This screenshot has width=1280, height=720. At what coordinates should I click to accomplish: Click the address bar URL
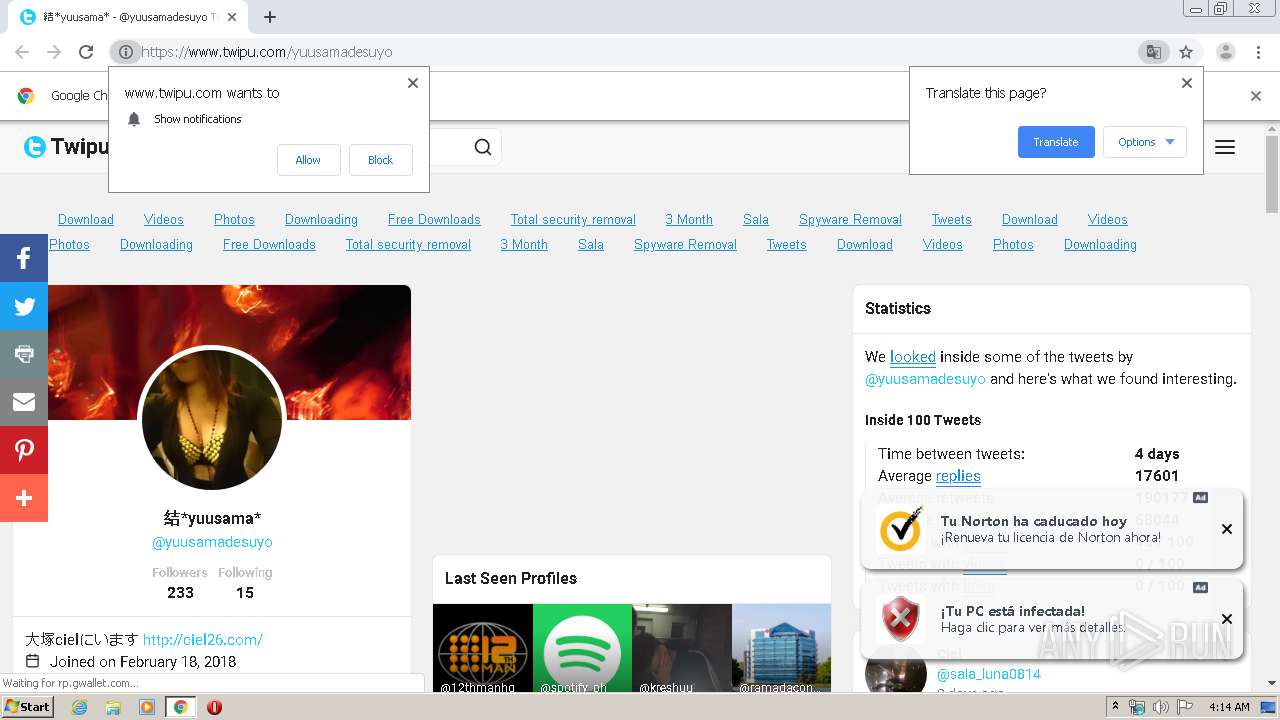(267, 52)
